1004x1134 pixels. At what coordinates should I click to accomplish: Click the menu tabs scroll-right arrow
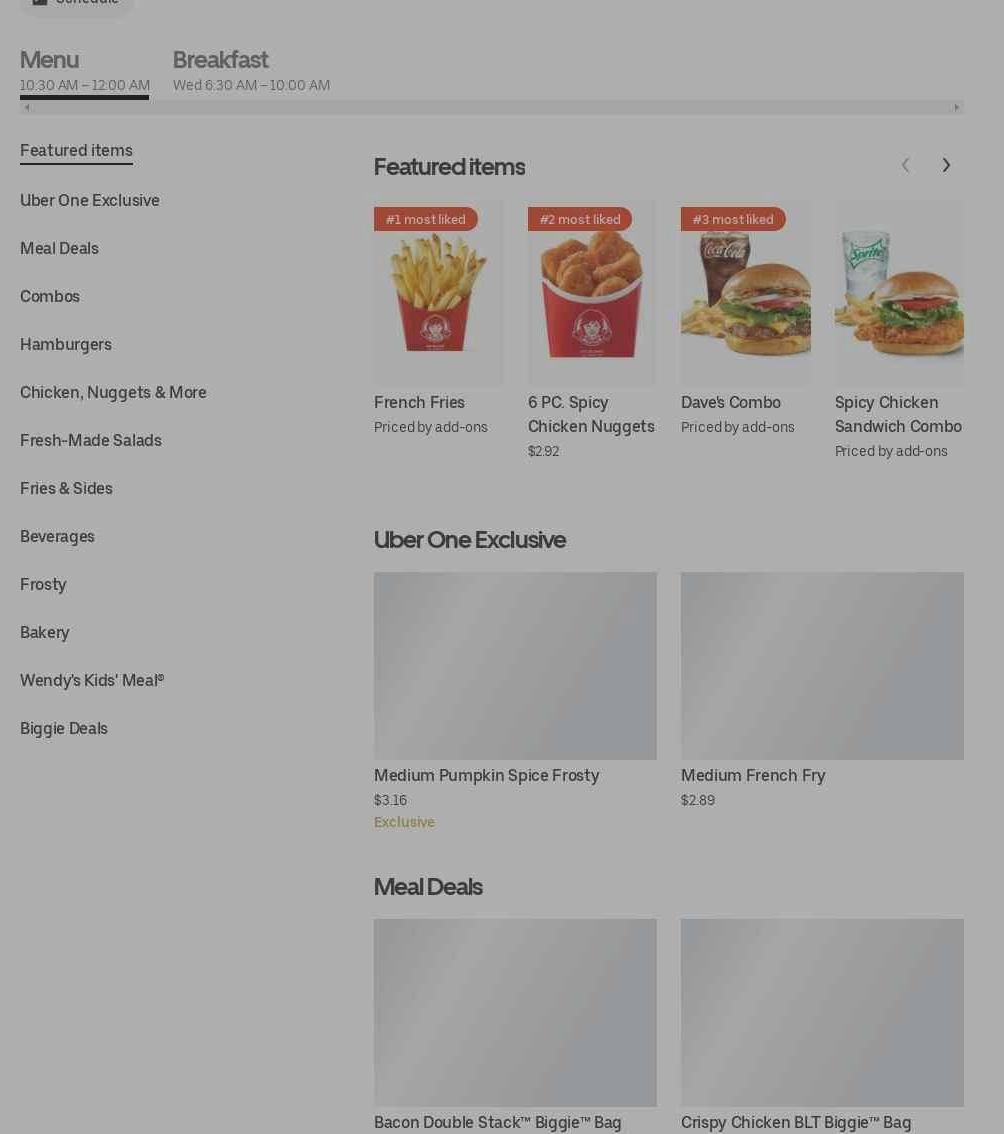[x=956, y=108]
